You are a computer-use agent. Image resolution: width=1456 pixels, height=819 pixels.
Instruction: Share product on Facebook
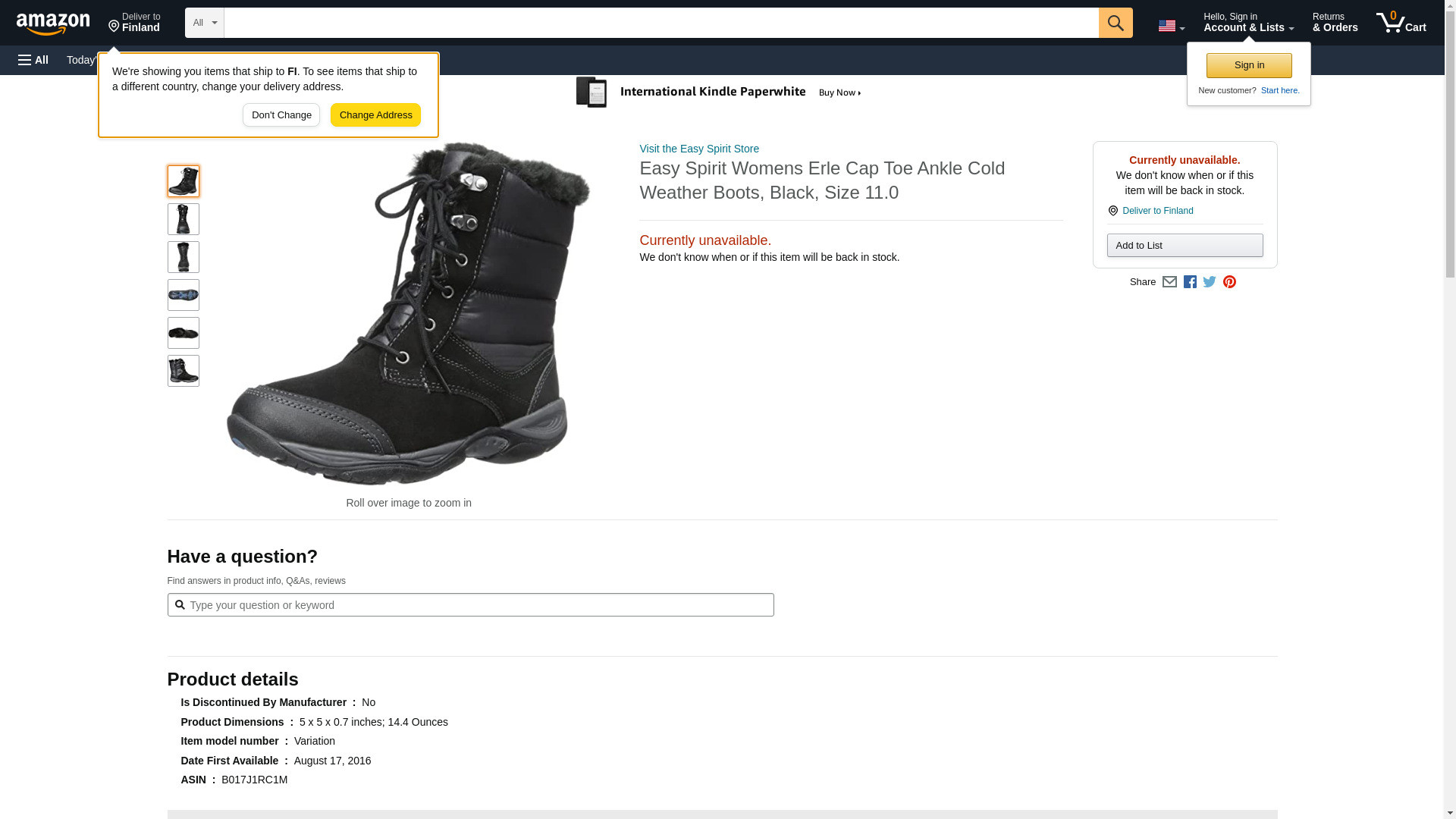[x=1190, y=282]
